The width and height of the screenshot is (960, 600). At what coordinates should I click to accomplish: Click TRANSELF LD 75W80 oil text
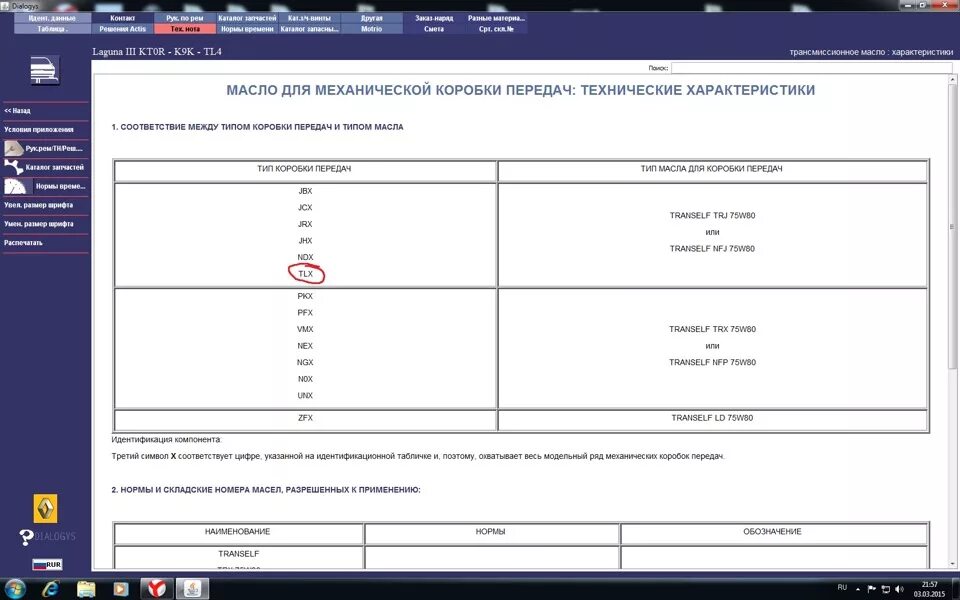712,418
